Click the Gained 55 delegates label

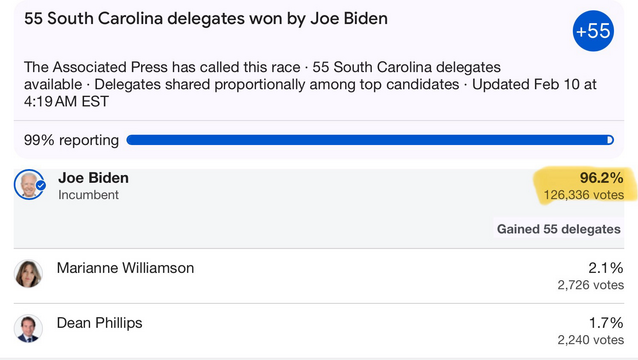[559, 229]
